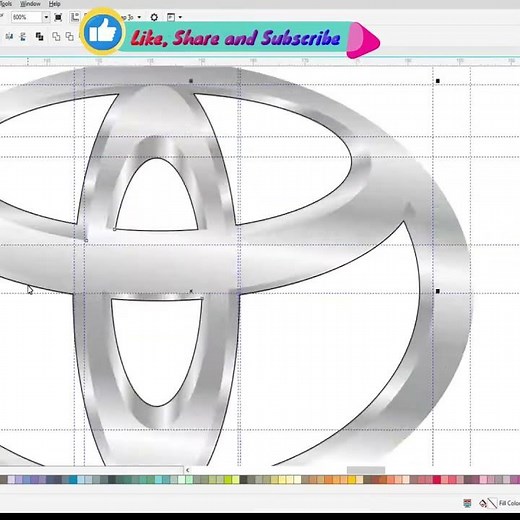Open the Help menu
Image resolution: width=520 pixels, height=520 pixels.
click(54, 4)
